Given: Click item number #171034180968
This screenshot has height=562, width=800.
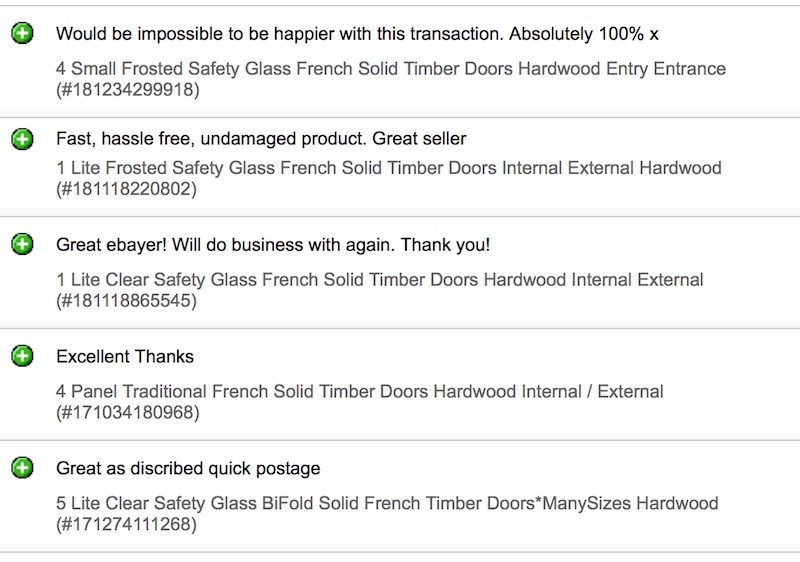Looking at the screenshot, I should 127,413.
